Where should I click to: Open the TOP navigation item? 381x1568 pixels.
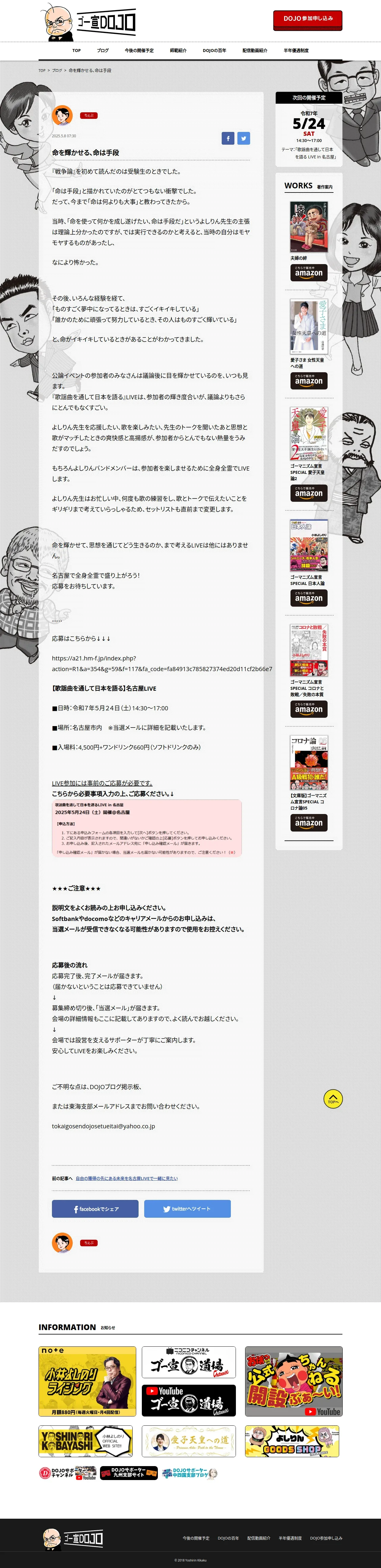point(77,51)
